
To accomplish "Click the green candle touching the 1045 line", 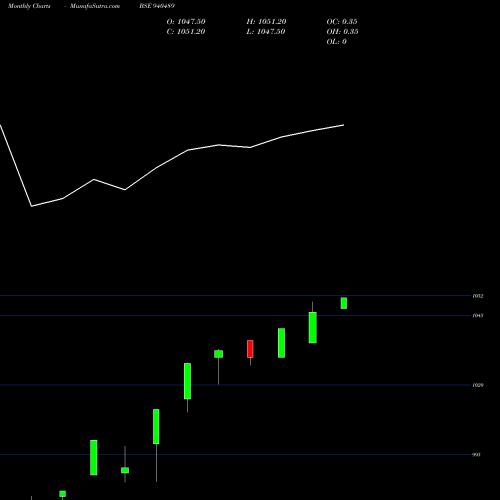I will pyautogui.click(x=313, y=328).
